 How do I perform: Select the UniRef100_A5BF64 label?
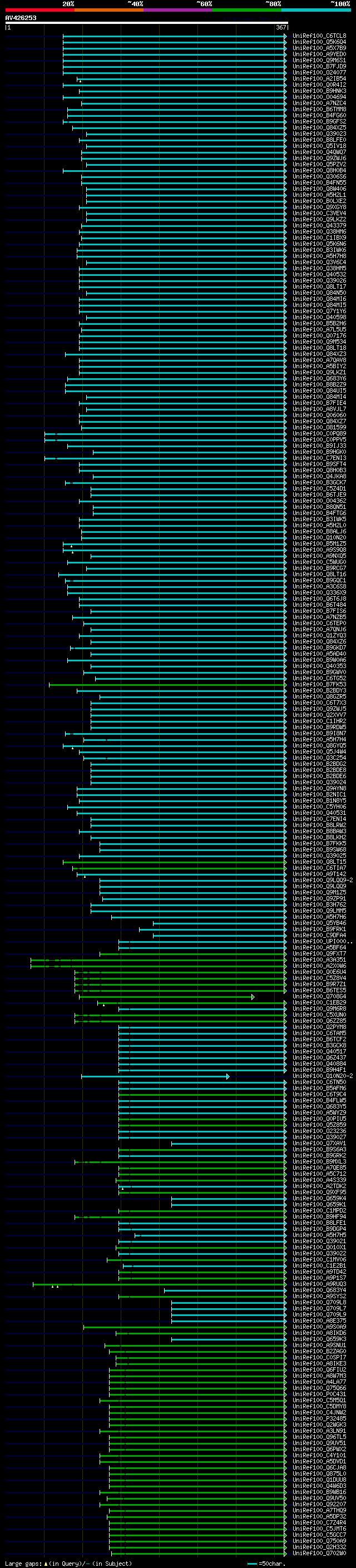(319, 948)
